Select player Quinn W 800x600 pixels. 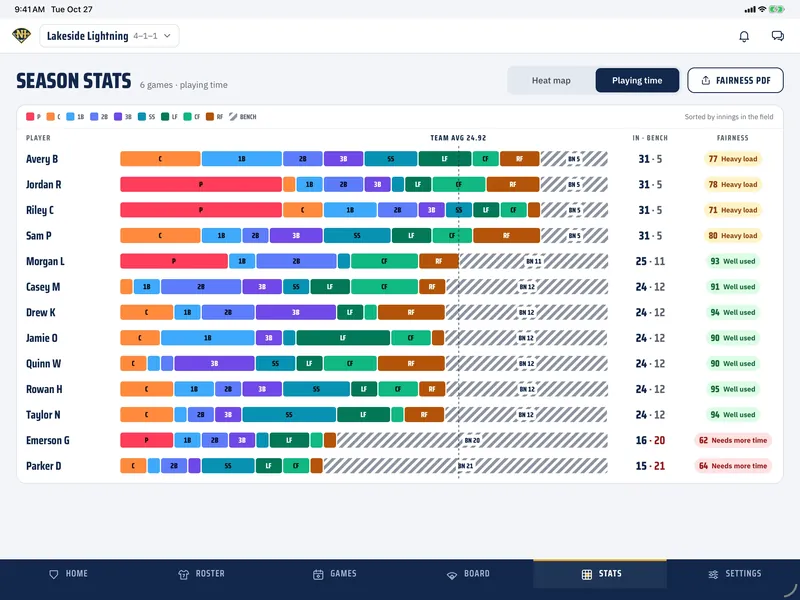coord(43,363)
